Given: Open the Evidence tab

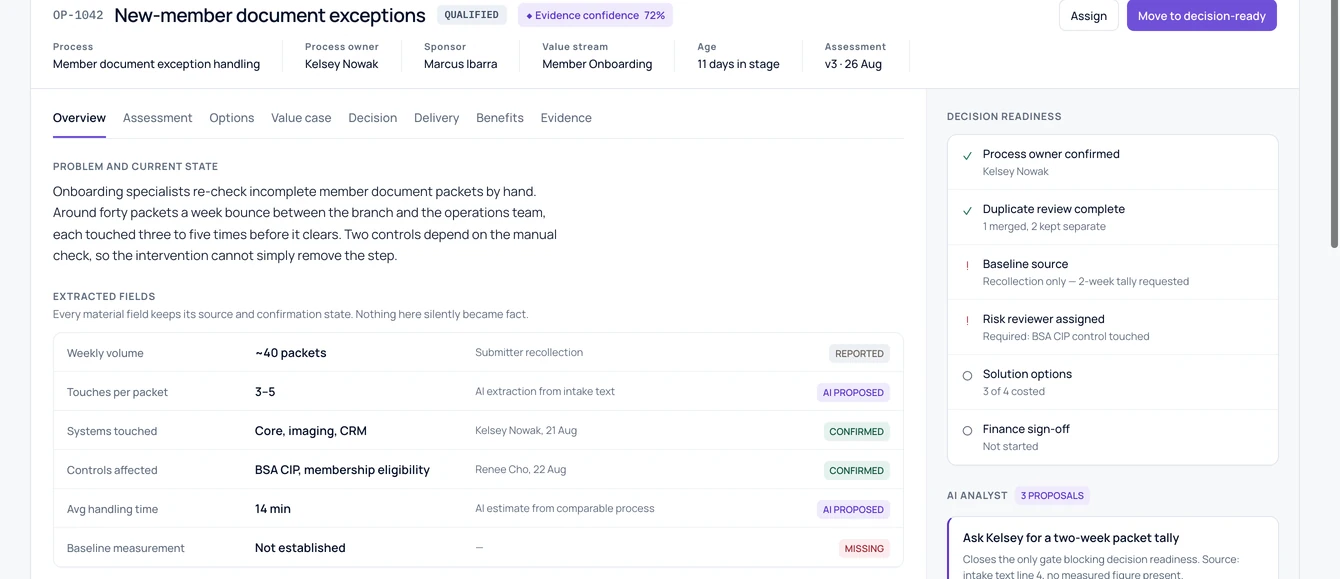Looking at the screenshot, I should tap(566, 118).
